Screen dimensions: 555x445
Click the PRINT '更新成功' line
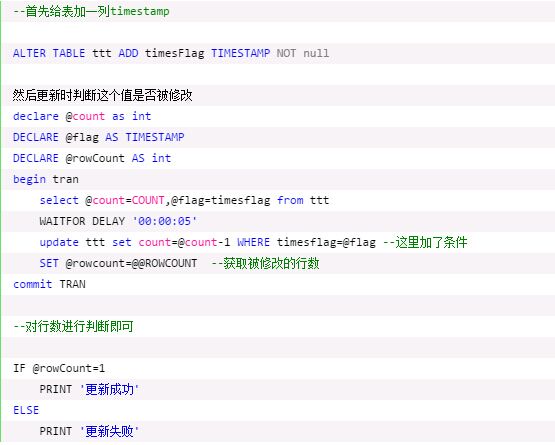(x=89, y=389)
